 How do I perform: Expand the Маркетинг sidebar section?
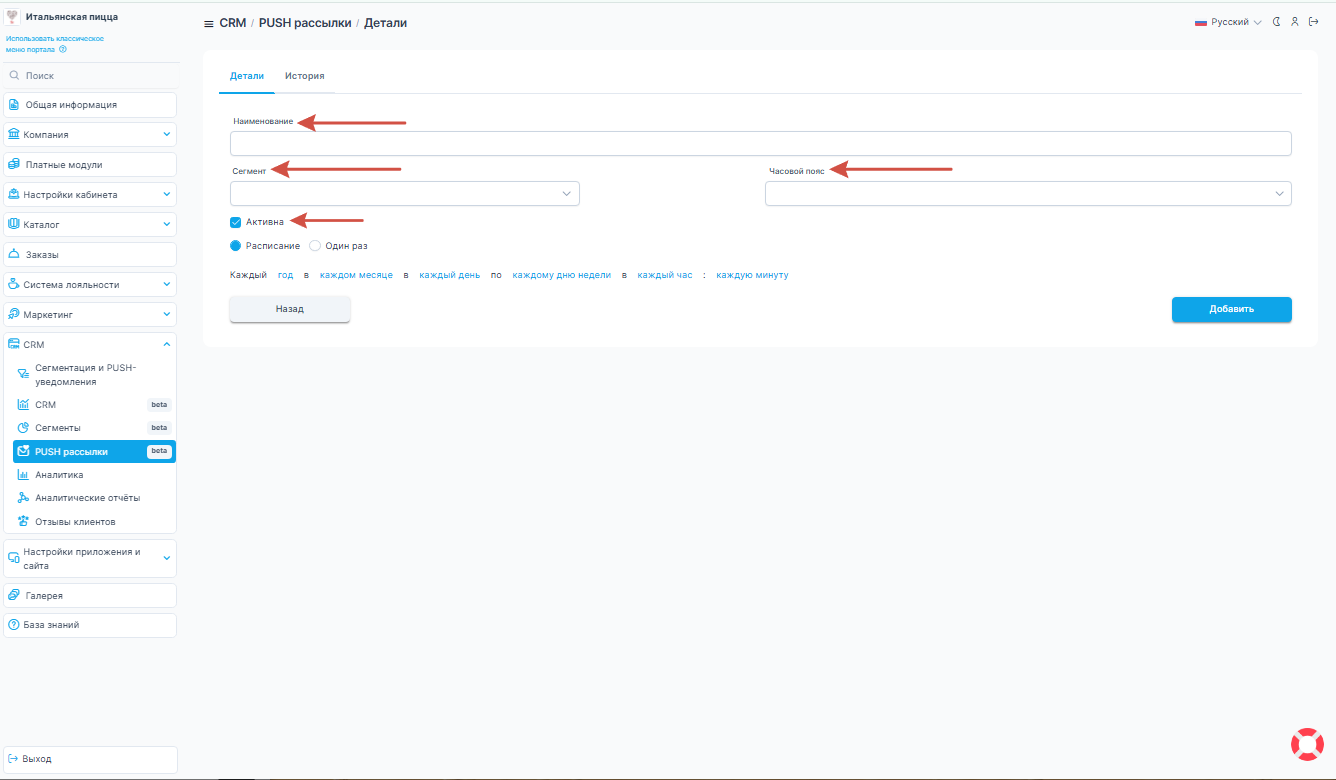pyautogui.click(x=90, y=315)
